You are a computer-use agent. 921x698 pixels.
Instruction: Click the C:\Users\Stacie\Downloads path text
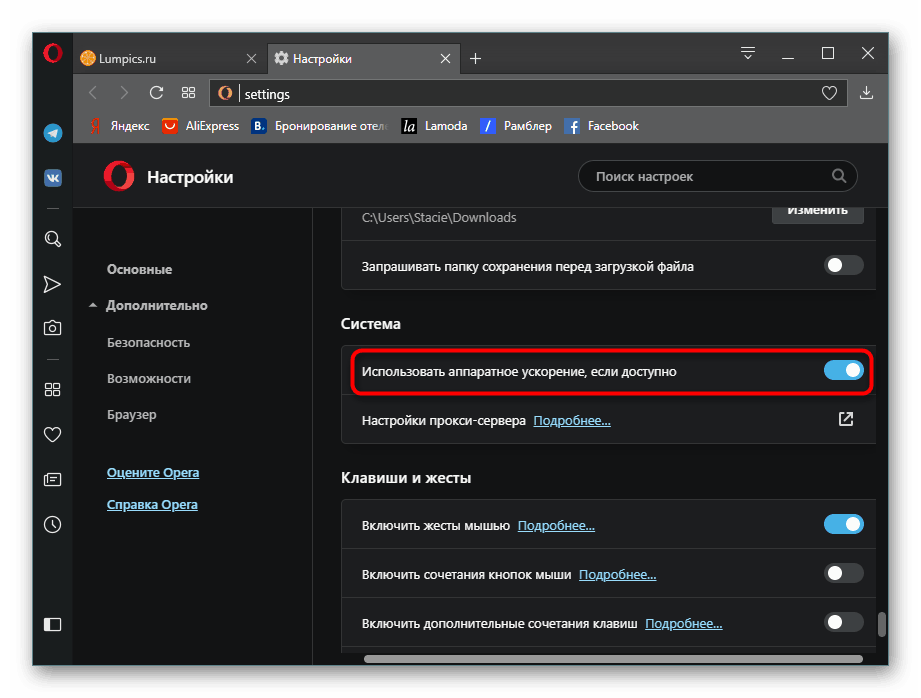[439, 217]
